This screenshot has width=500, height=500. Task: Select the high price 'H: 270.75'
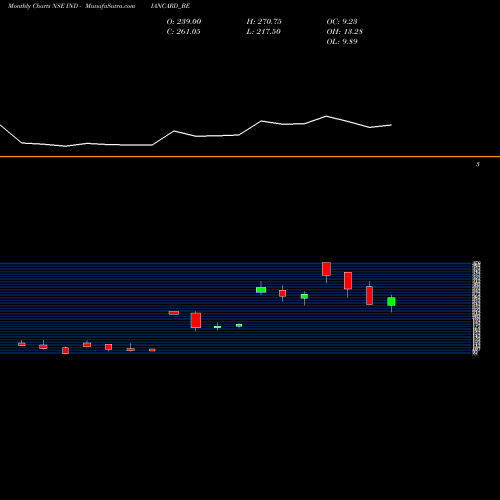pyautogui.click(x=264, y=21)
